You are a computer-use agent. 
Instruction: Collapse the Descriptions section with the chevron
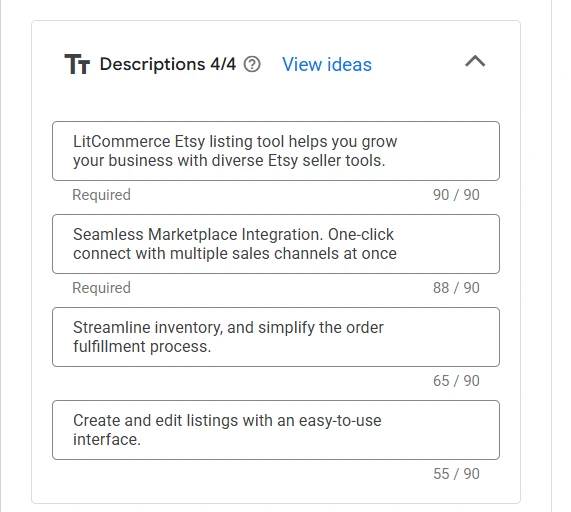[475, 61]
